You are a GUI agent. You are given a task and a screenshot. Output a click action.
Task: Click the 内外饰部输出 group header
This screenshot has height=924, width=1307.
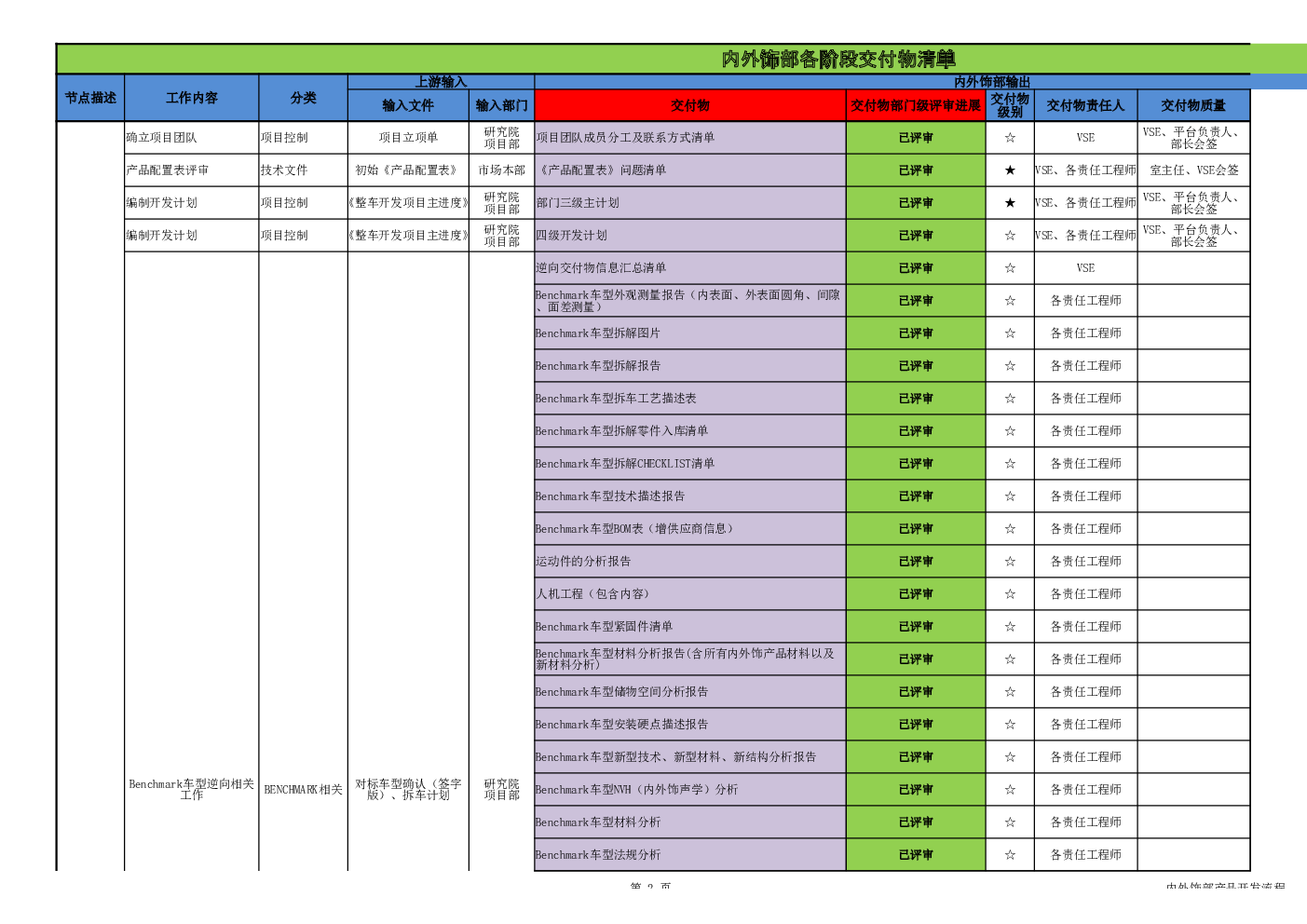pos(992,82)
